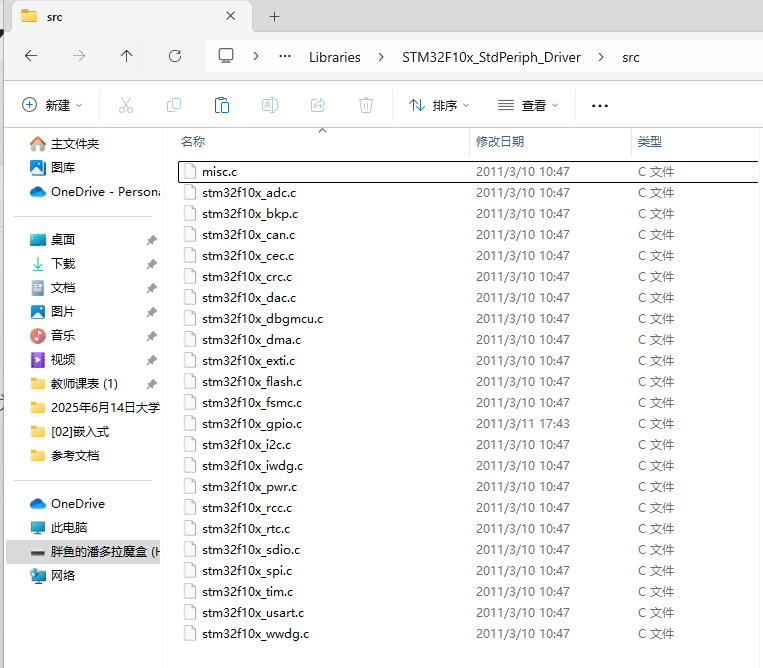Click file icon of stm32f10x_spi.c
Screen dimensions: 763x668
click(190, 571)
